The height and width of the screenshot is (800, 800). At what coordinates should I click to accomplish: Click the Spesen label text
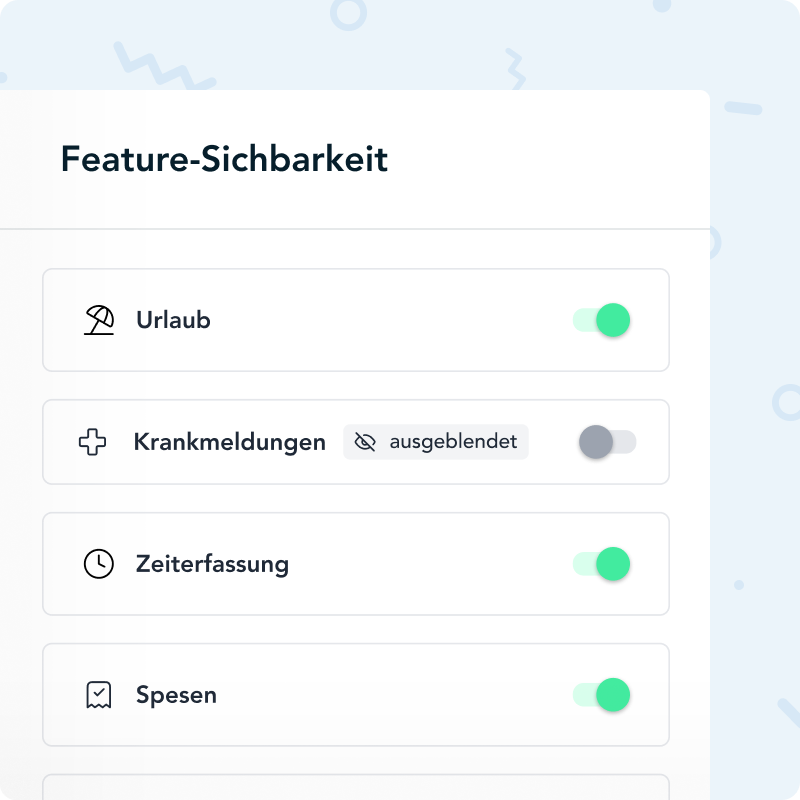point(176,695)
